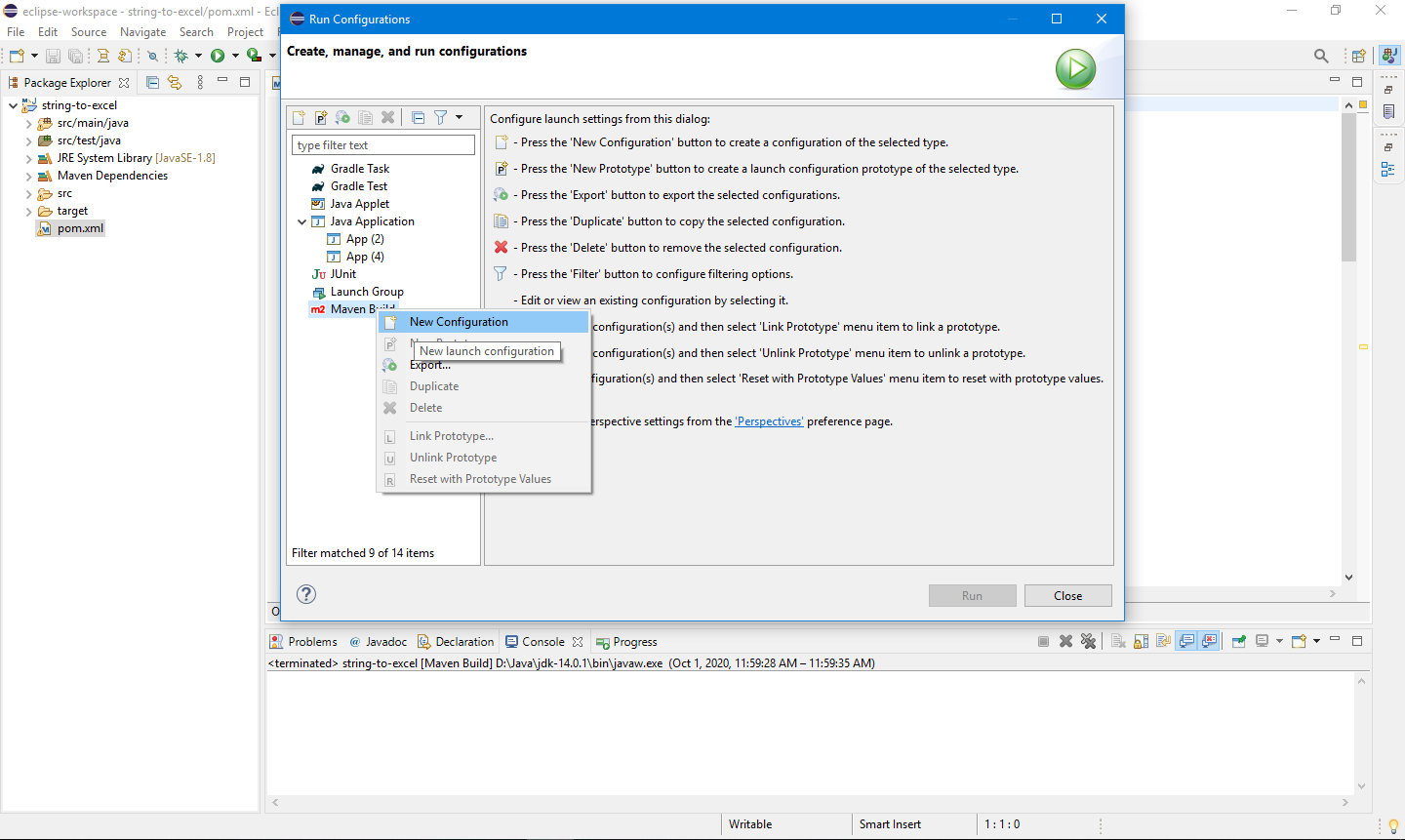Click the Help question mark icon in dialog
This screenshot has width=1405, height=840.
pyautogui.click(x=306, y=594)
